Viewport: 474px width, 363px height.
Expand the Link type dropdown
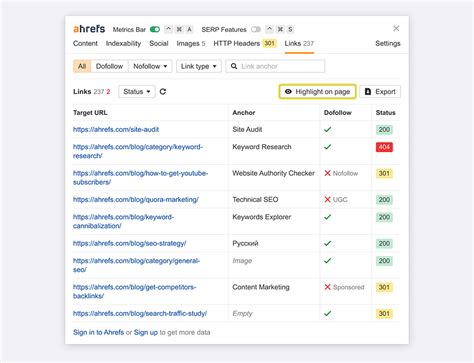pyautogui.click(x=199, y=66)
